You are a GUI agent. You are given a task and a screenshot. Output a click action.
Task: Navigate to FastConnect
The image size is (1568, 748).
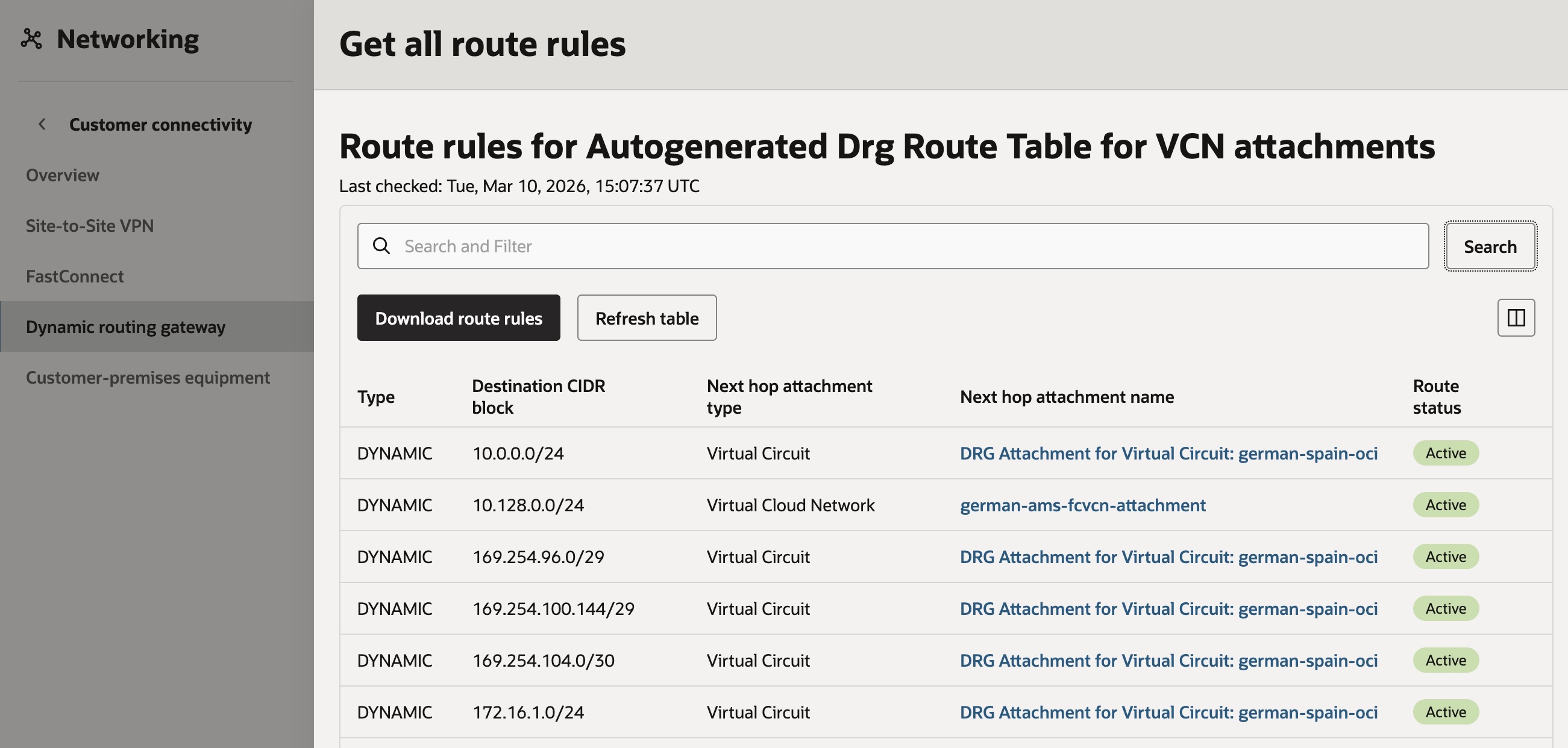pos(74,276)
